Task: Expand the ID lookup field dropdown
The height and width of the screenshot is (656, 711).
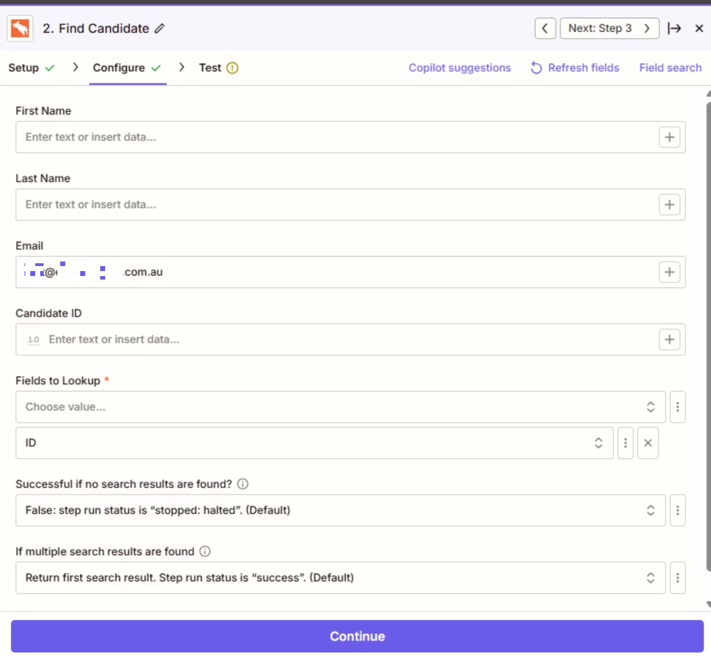Action: [314, 443]
